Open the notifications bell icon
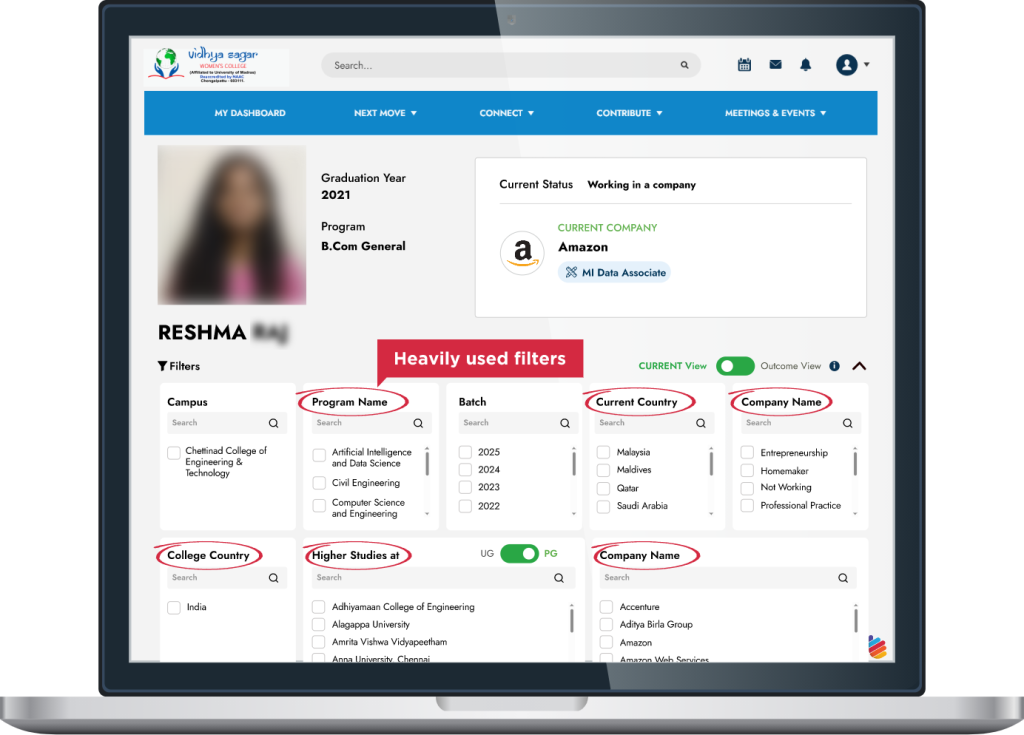The image size is (1024, 735). point(805,65)
